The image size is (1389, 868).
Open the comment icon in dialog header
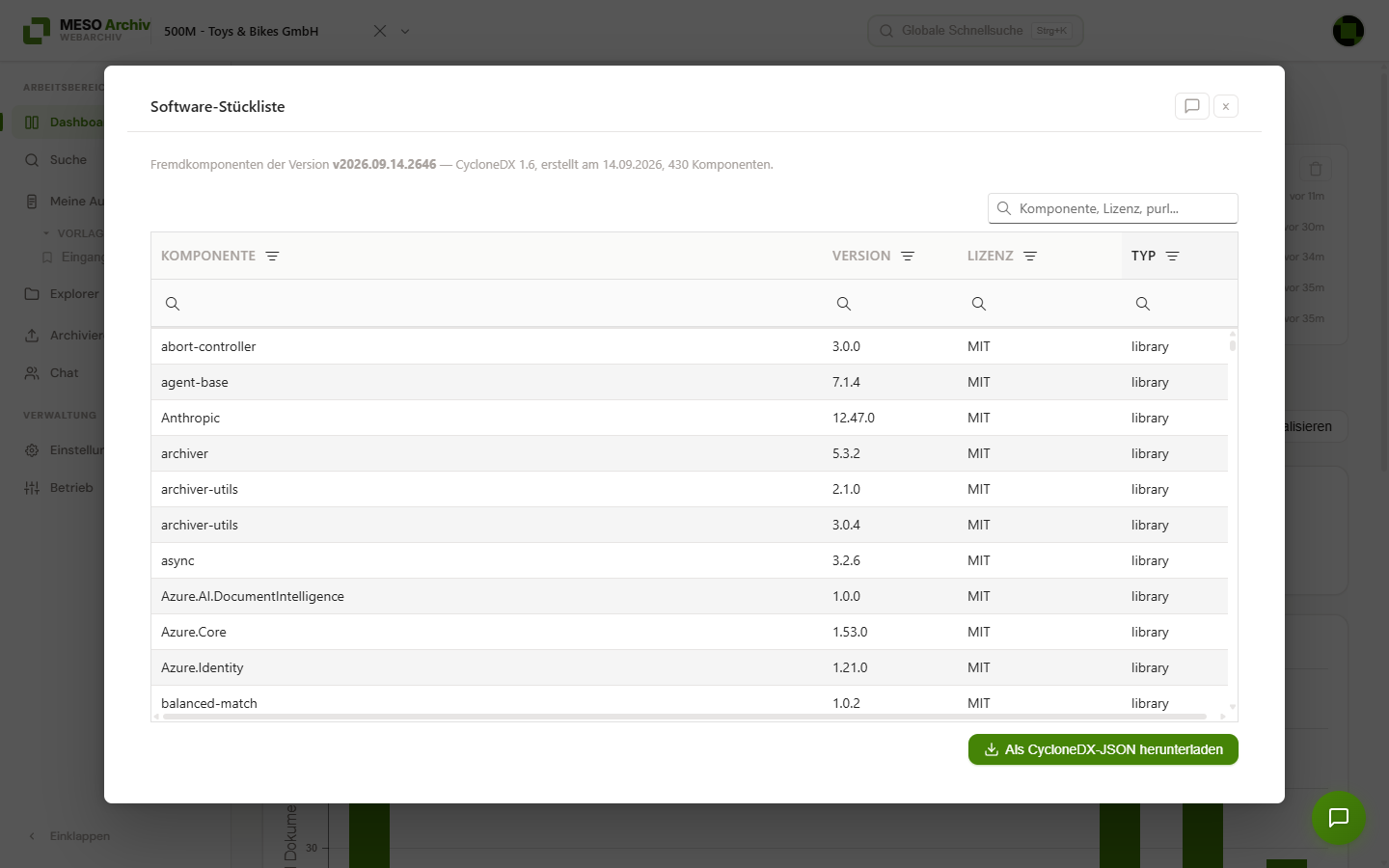[x=1191, y=106]
